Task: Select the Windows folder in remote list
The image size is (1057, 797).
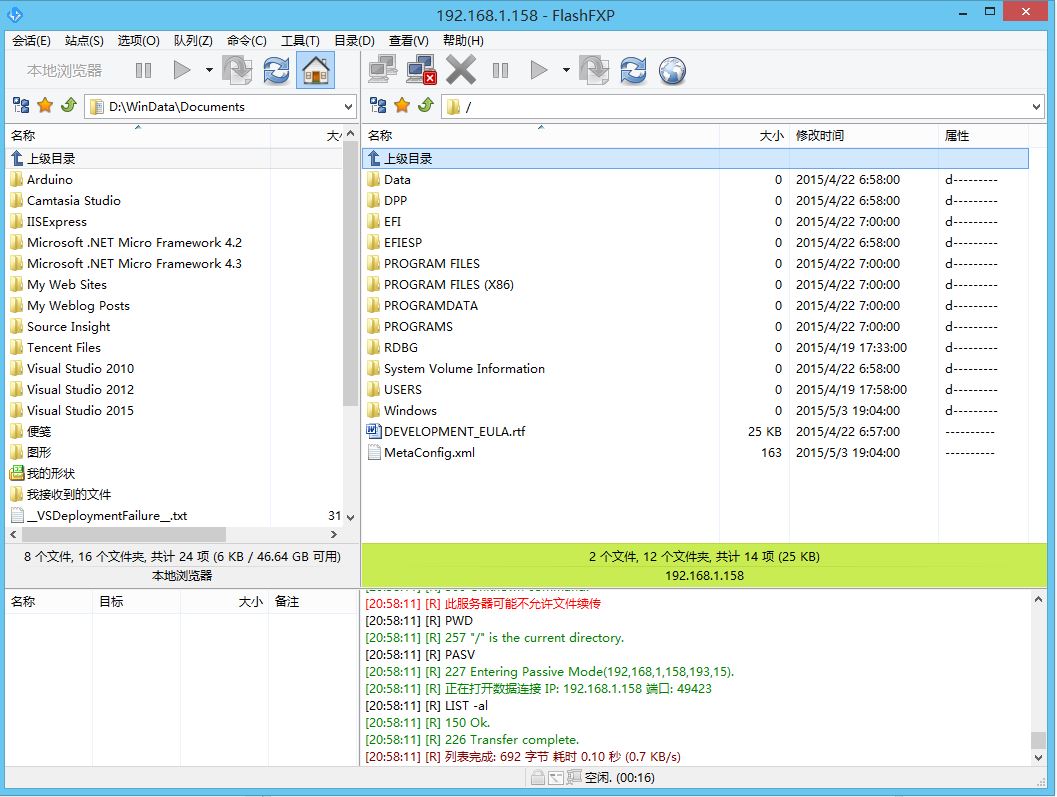Action: click(x=410, y=411)
